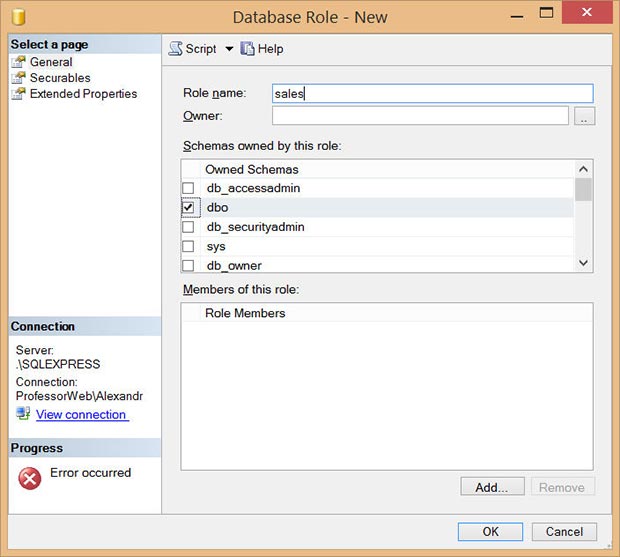This screenshot has width=620, height=557.
Task: Close the Database Role dialog
Action: (587, 13)
